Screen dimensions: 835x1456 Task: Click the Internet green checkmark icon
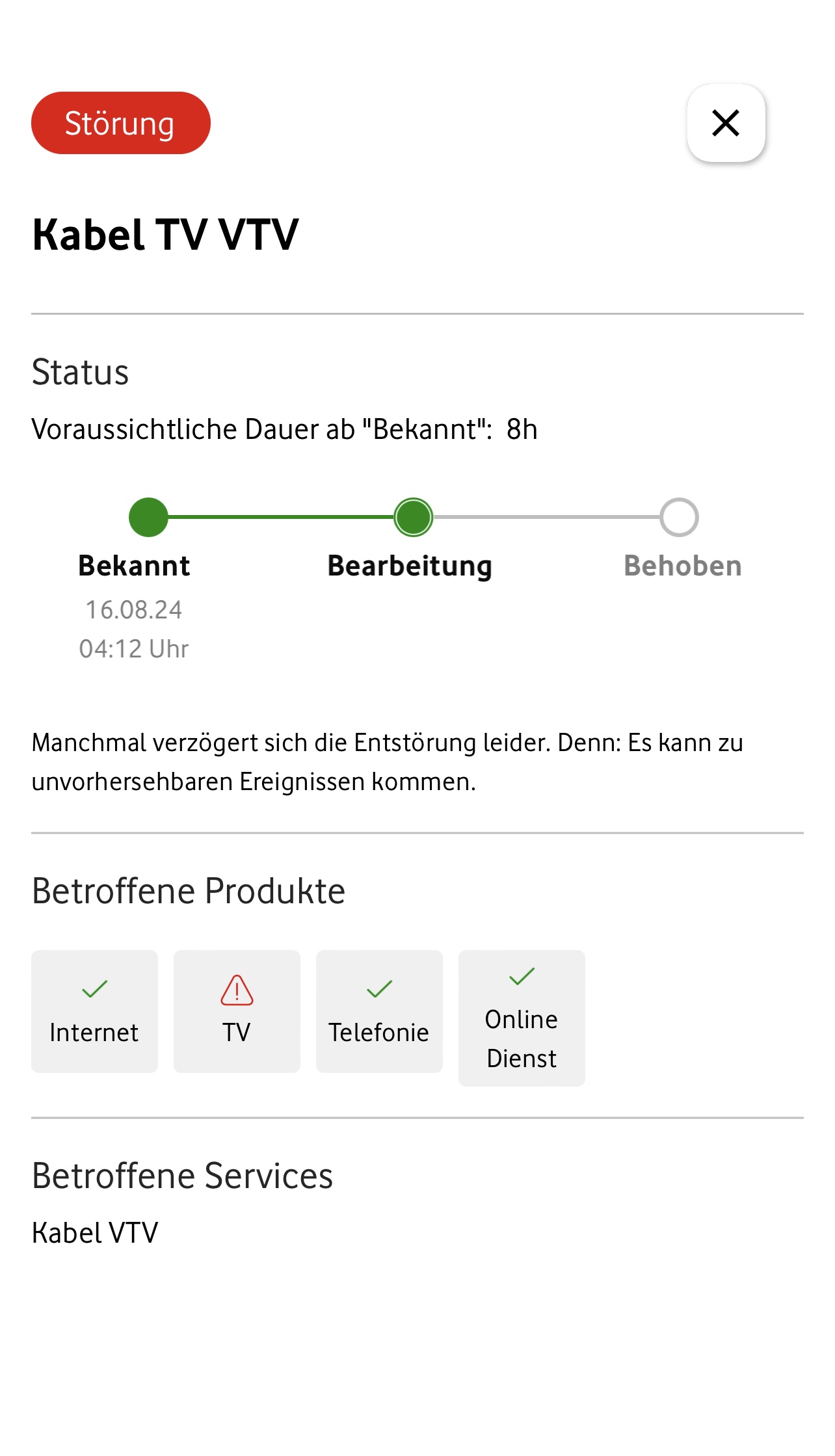pos(94,989)
